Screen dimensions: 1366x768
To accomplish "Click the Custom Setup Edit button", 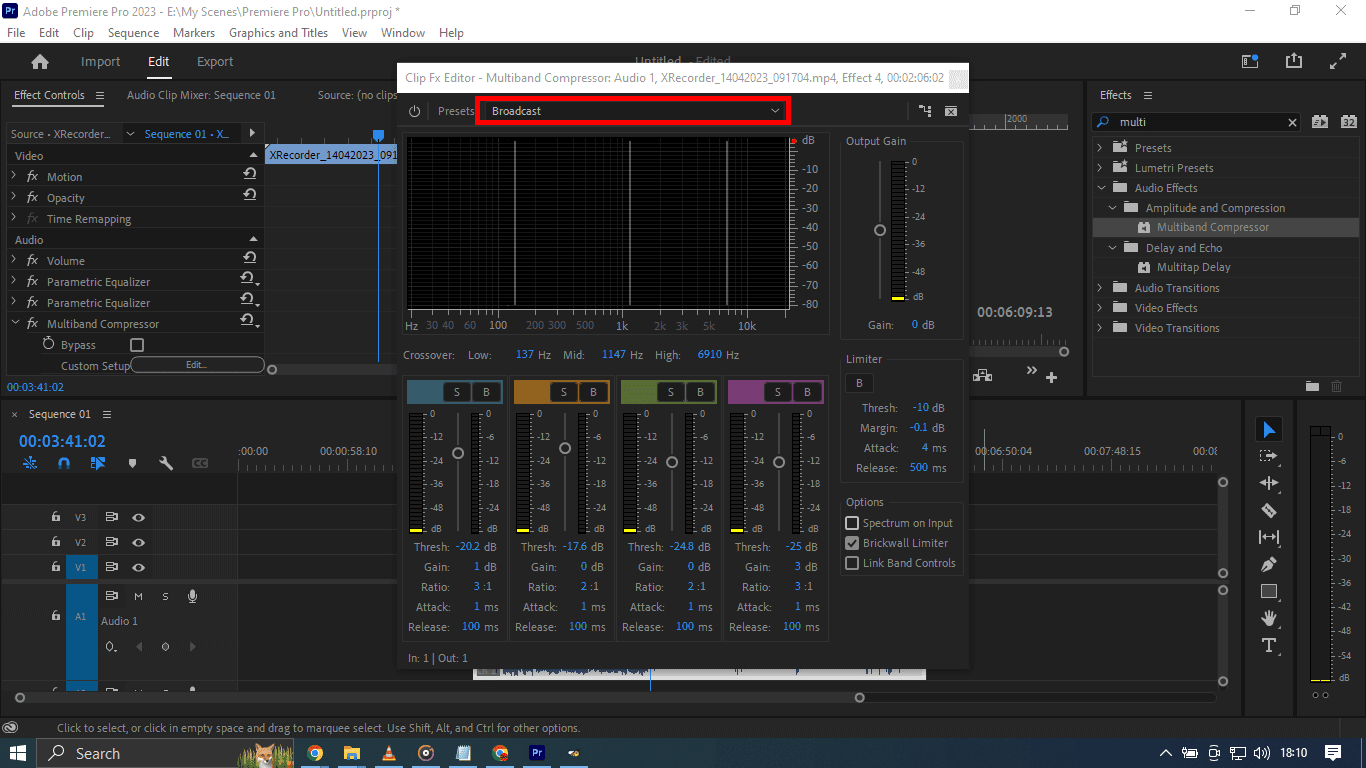I will pyautogui.click(x=197, y=365).
